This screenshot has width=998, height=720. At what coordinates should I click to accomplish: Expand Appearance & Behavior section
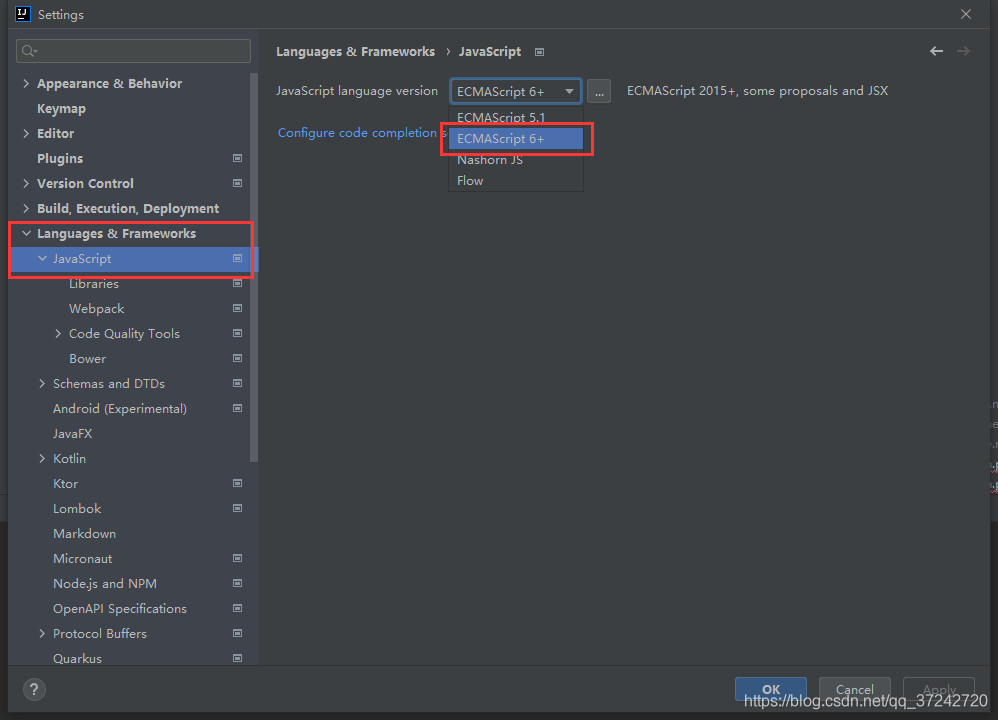[x=26, y=83]
